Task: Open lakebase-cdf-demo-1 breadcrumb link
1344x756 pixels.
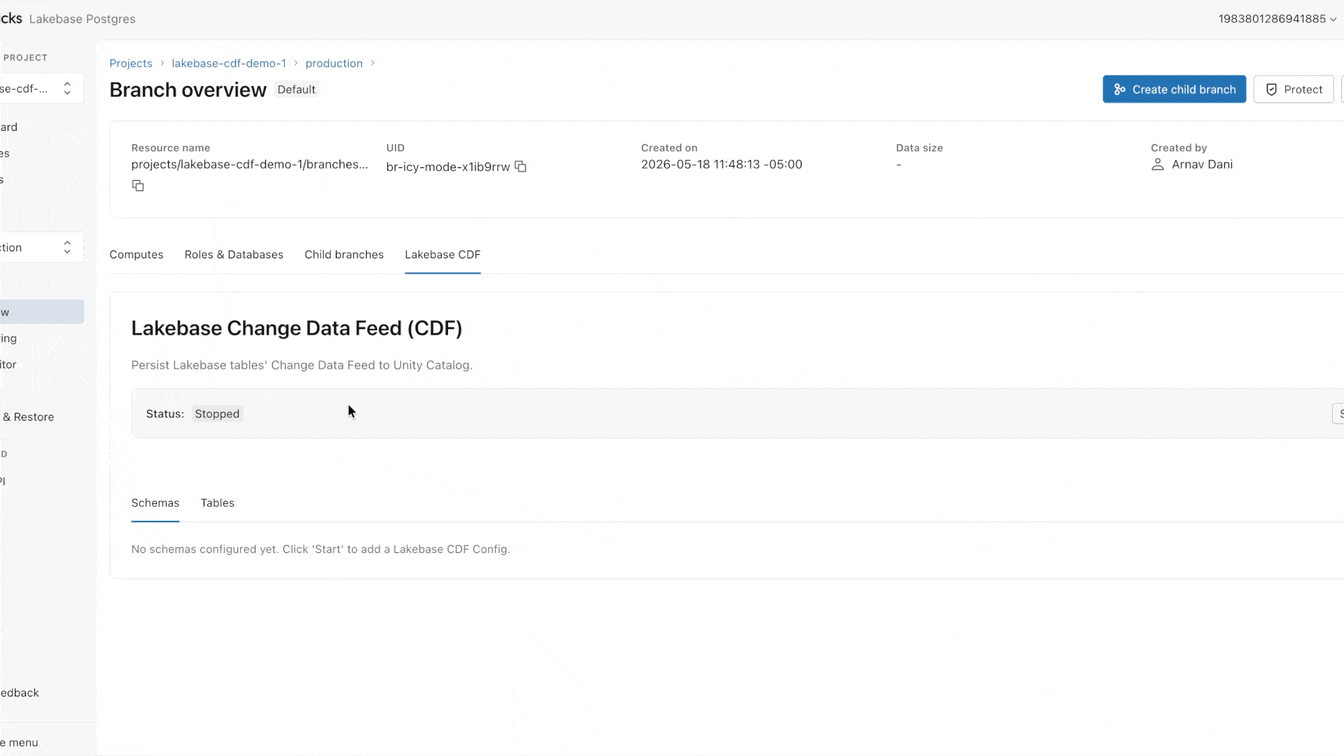Action: 229,63
